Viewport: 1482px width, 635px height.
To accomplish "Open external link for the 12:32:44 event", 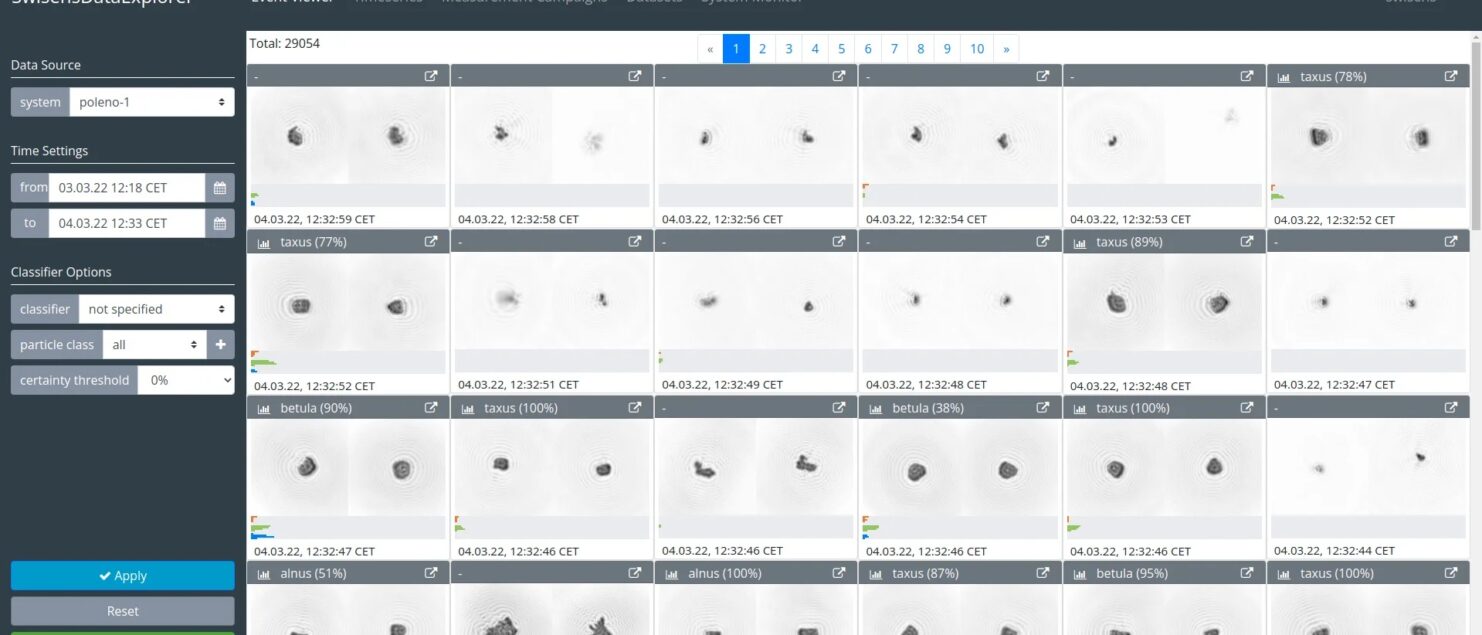I will (x=1451, y=408).
